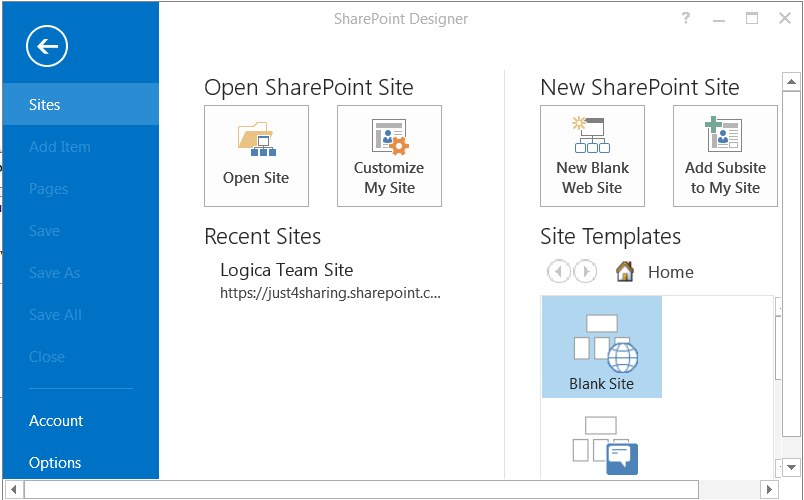Click the horizontal scrollbar right arrow

pyautogui.click(x=769, y=490)
